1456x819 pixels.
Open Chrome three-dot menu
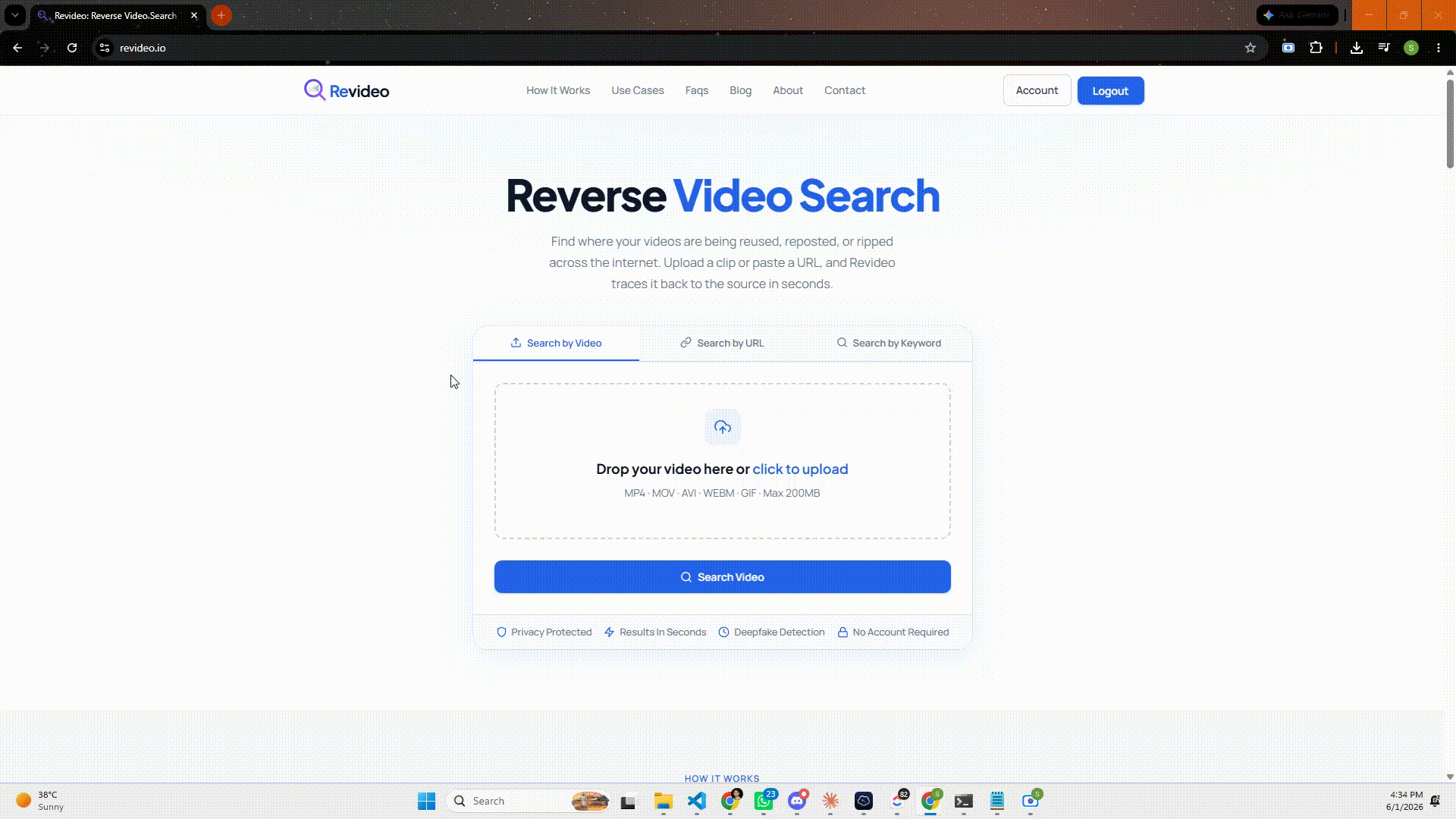(x=1439, y=48)
